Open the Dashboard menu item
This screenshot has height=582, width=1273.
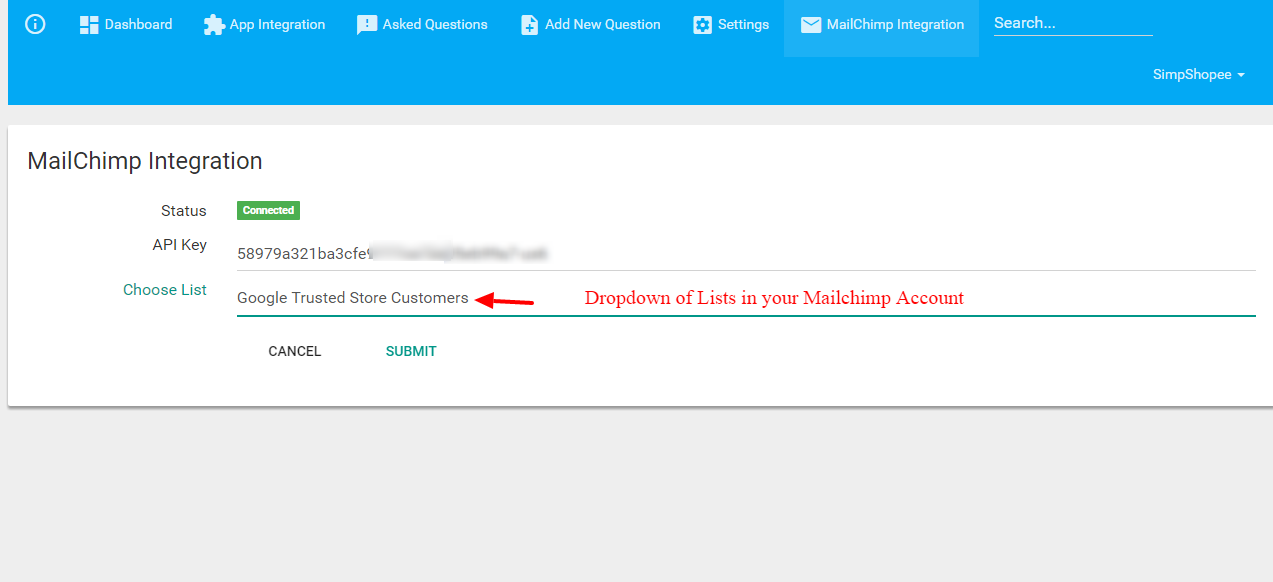pos(126,25)
